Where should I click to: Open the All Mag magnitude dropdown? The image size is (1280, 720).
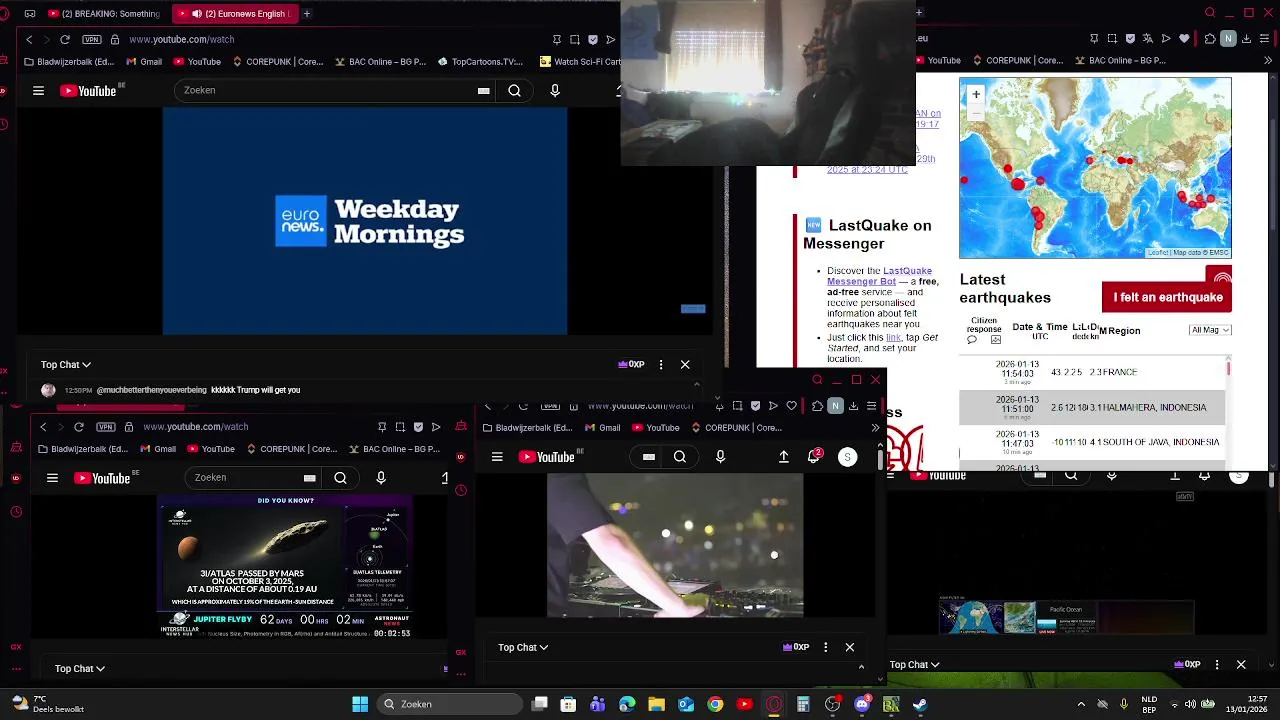[1210, 330]
